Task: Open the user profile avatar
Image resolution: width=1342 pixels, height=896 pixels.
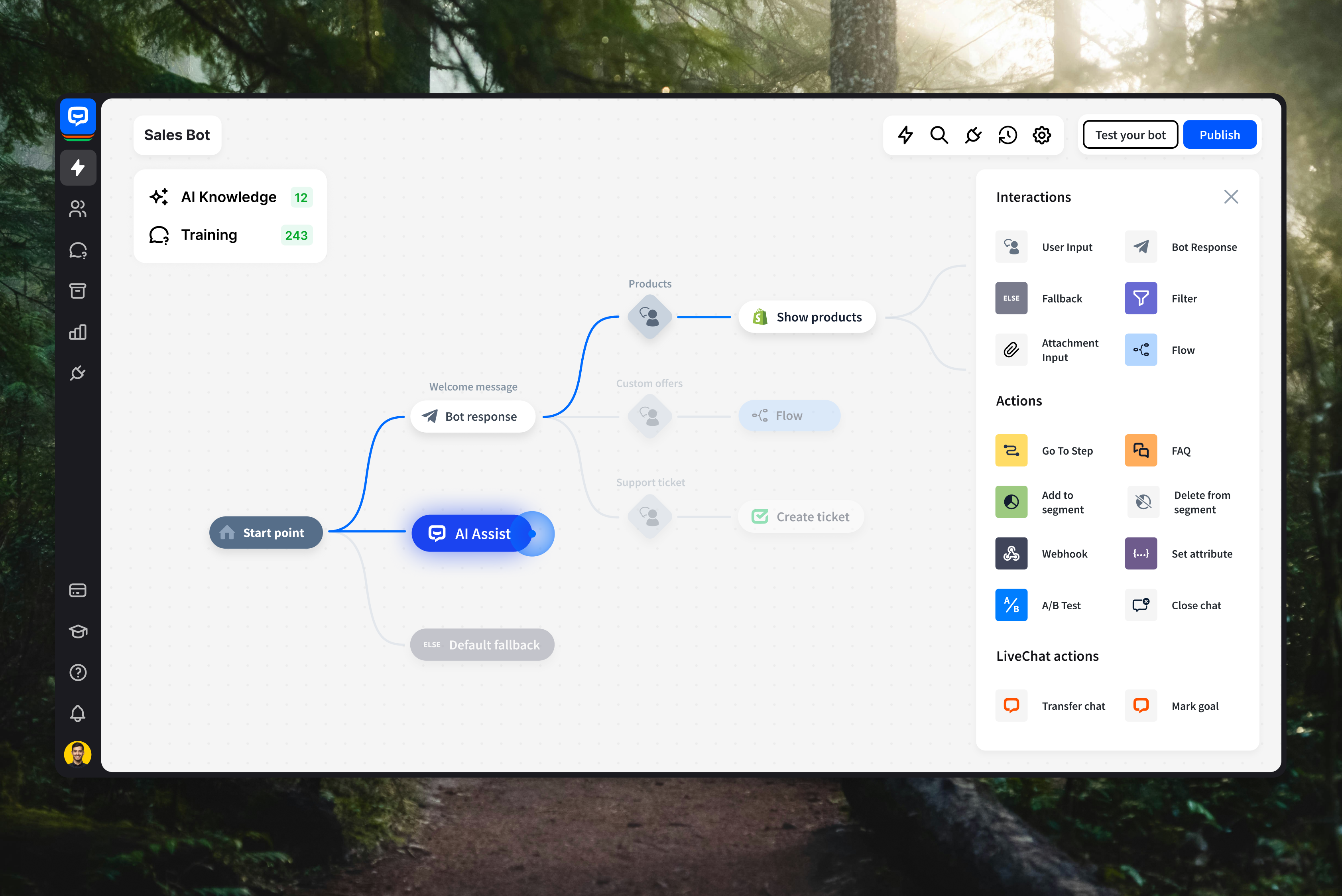Action: tap(78, 754)
